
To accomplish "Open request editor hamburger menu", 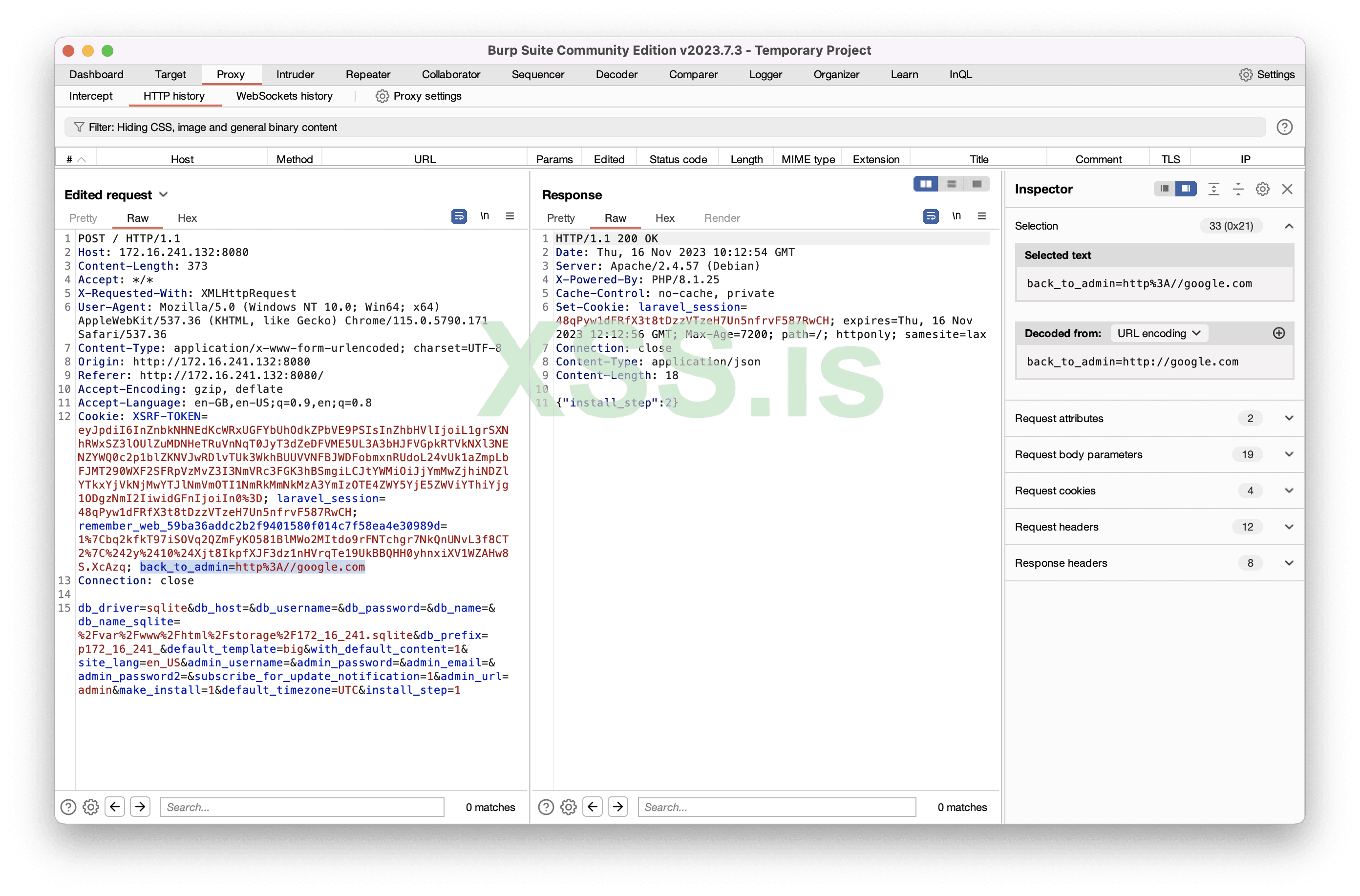I will pos(510,216).
